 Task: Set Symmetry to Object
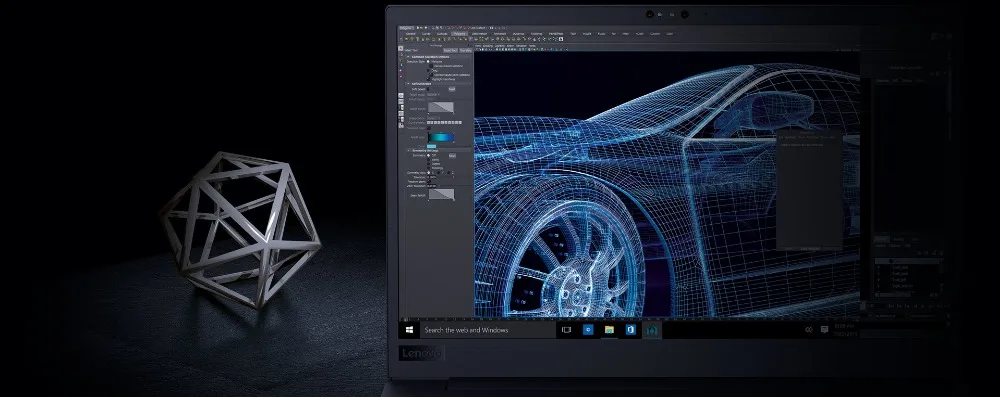coord(428,163)
